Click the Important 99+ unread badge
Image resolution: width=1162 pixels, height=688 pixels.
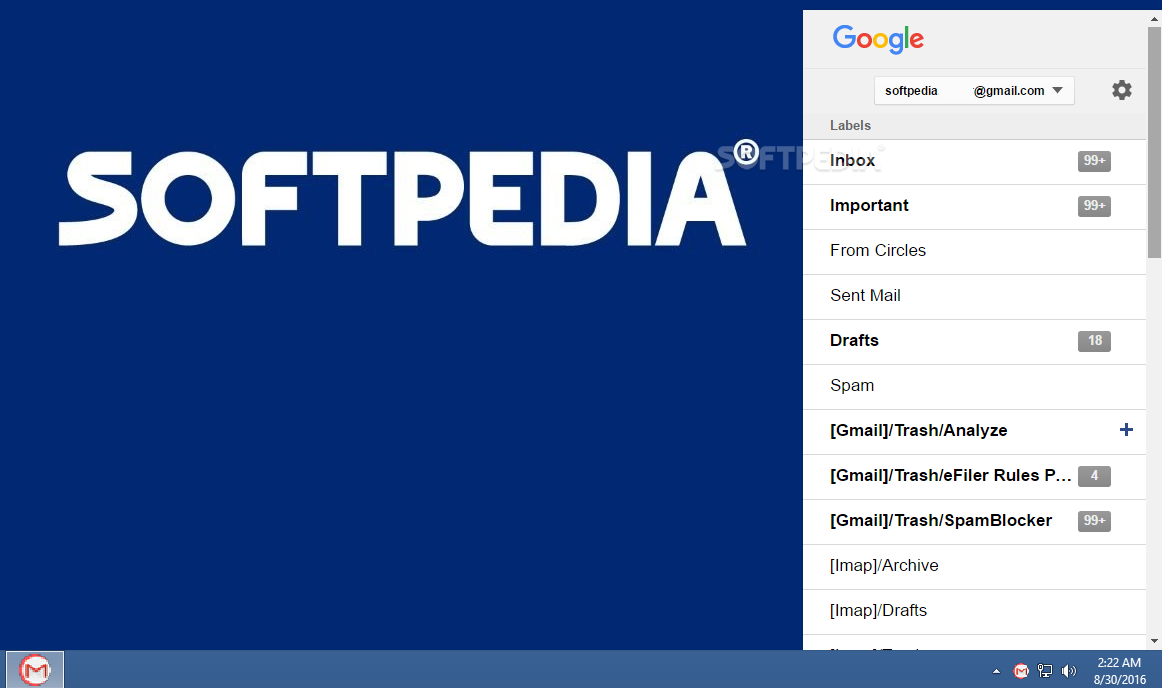[x=1094, y=206]
